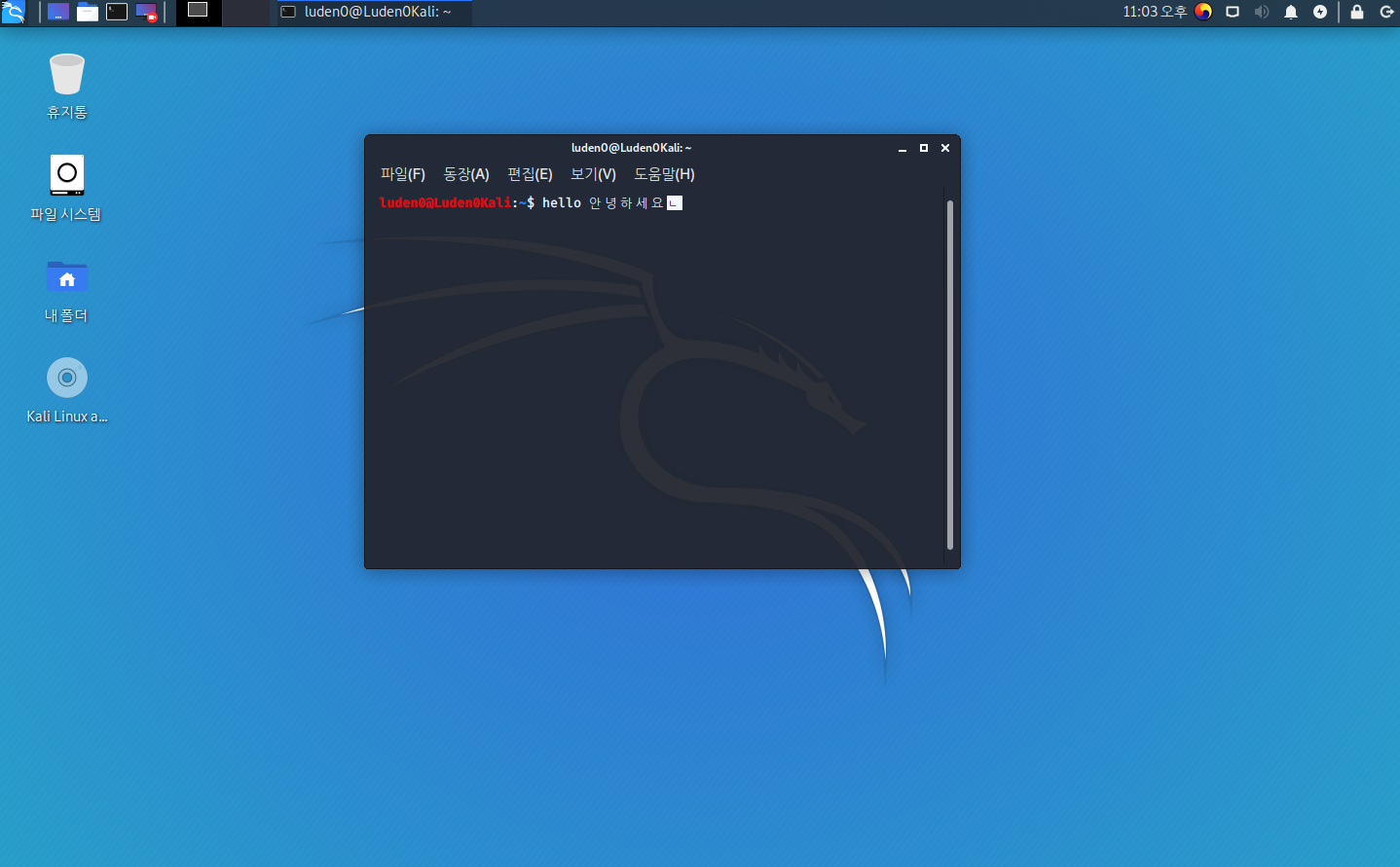Select the second workspace in switcher
The width and height of the screenshot is (1400, 867).
[x=245, y=12]
